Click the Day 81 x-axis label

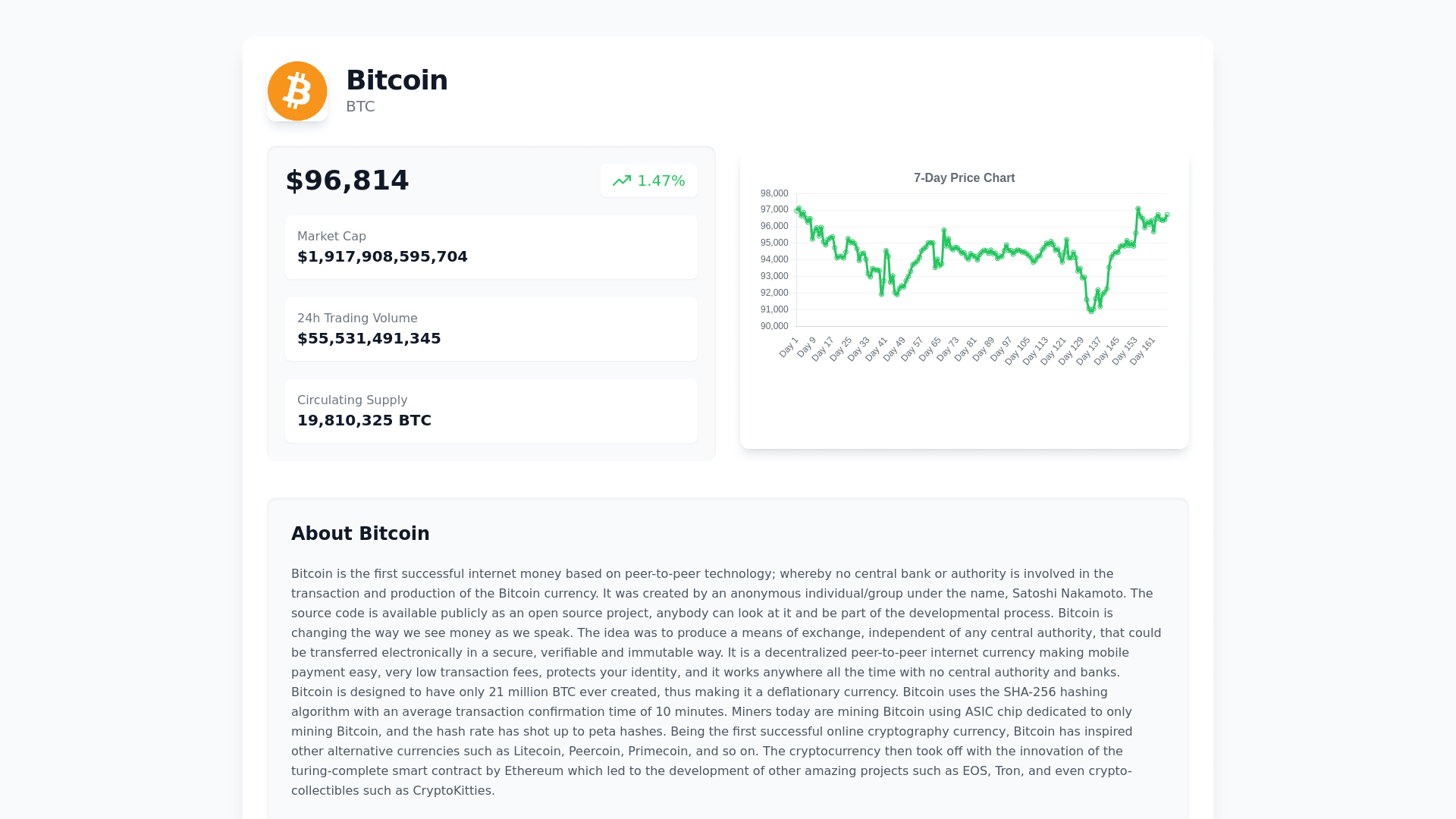(x=966, y=349)
